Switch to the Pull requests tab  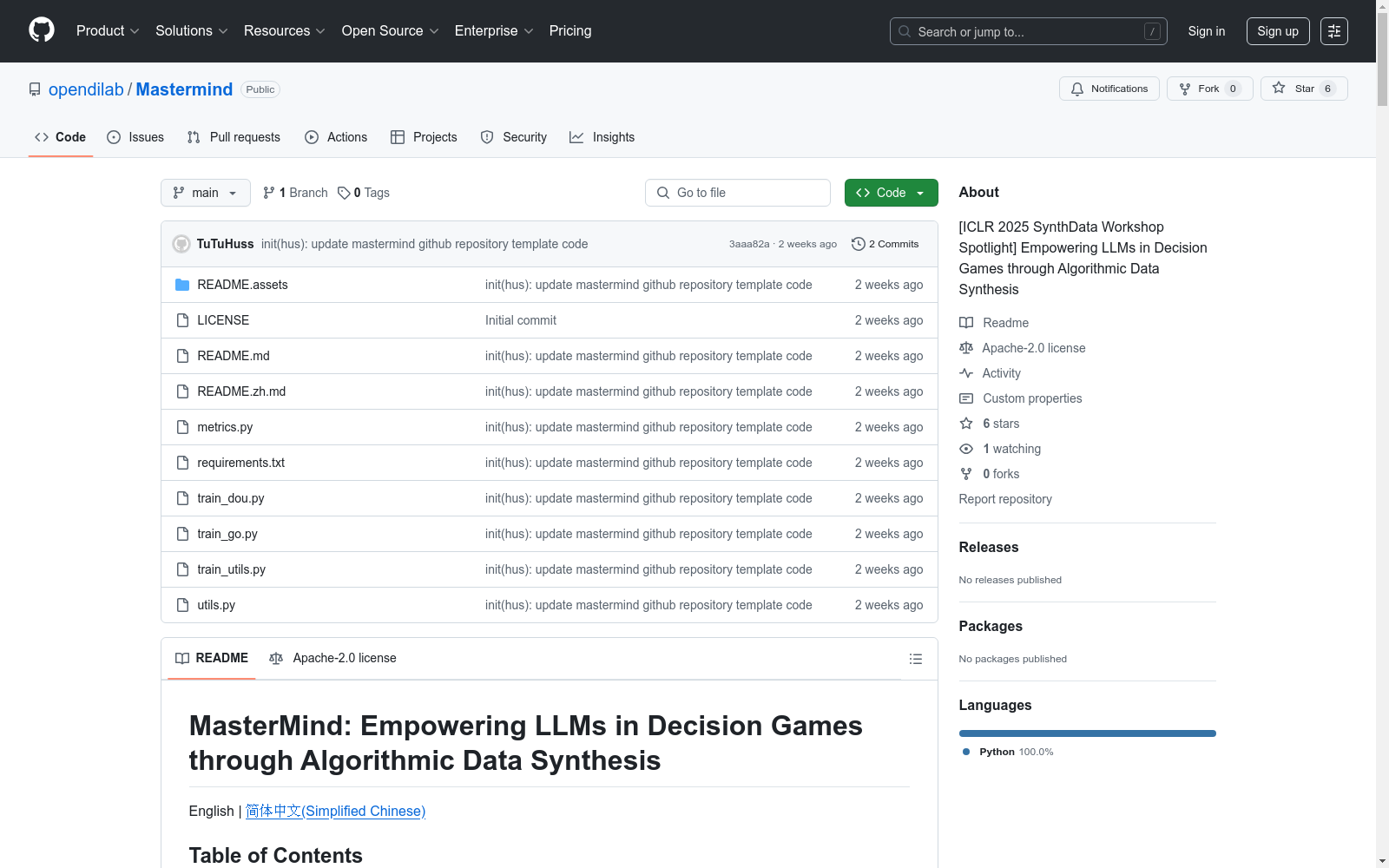(x=234, y=137)
